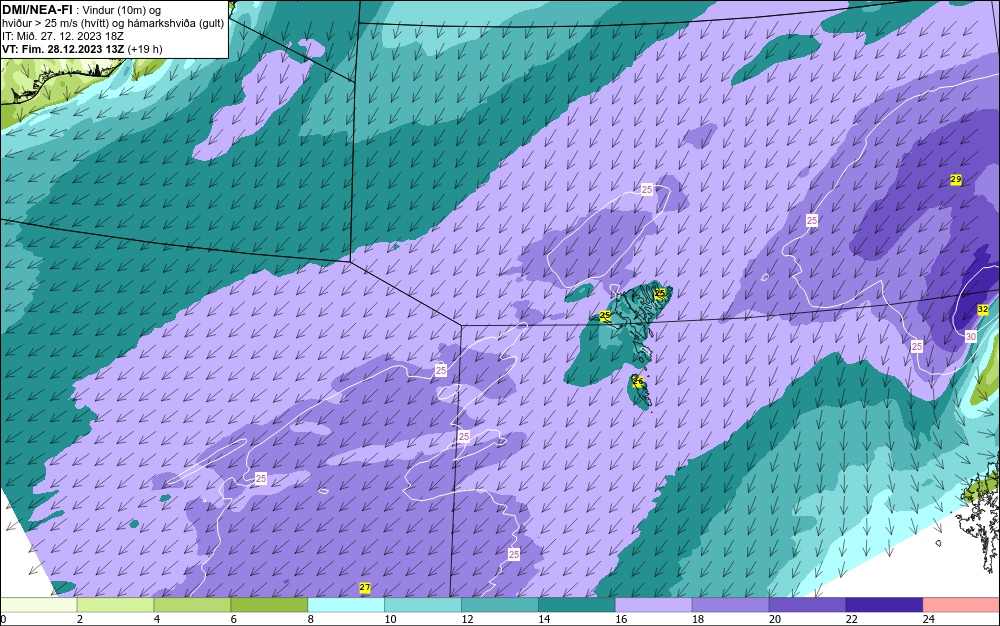Click legend scale value 20
Image resolution: width=1000 pixels, height=626 pixels.
(775, 619)
